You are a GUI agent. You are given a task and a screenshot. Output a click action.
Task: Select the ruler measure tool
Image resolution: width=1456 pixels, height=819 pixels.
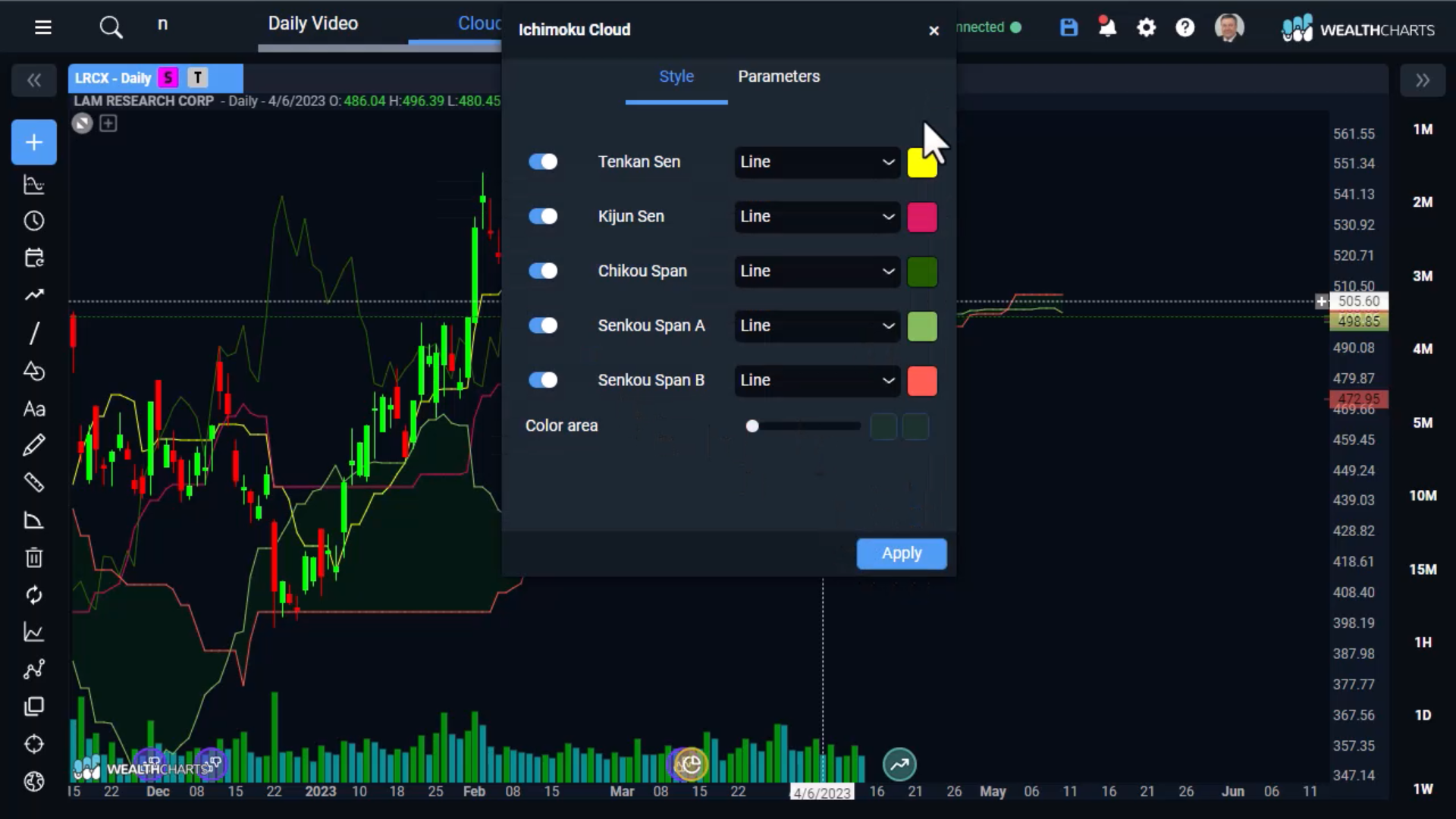[x=34, y=482]
